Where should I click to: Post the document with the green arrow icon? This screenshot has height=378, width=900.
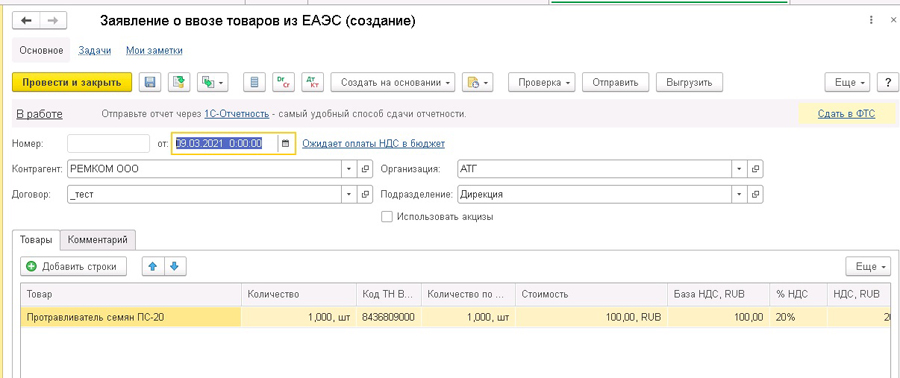pos(179,82)
